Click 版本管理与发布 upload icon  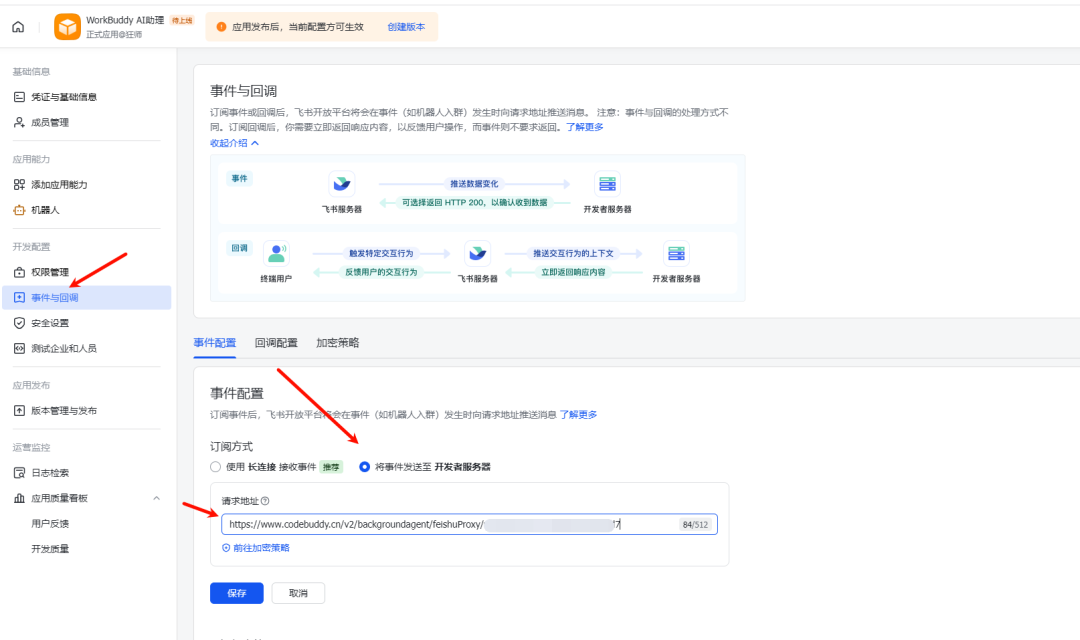(x=19, y=411)
